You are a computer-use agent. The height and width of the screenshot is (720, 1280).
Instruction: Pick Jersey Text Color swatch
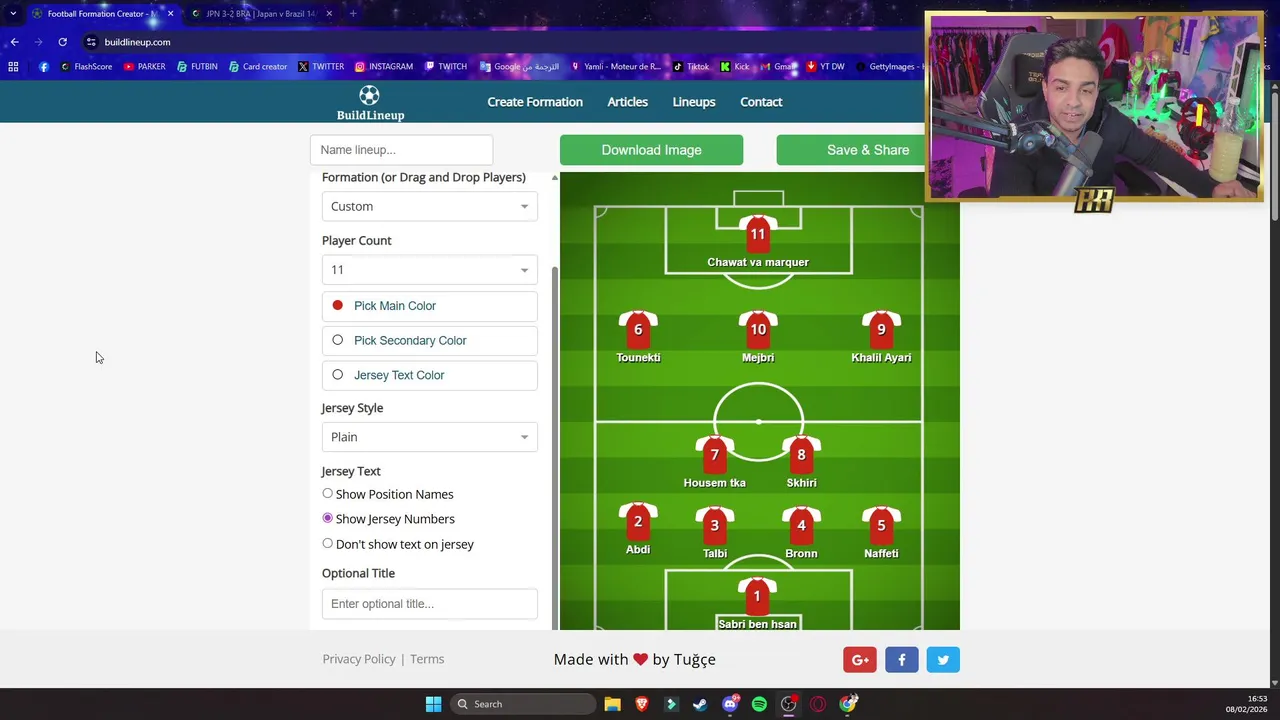point(337,375)
